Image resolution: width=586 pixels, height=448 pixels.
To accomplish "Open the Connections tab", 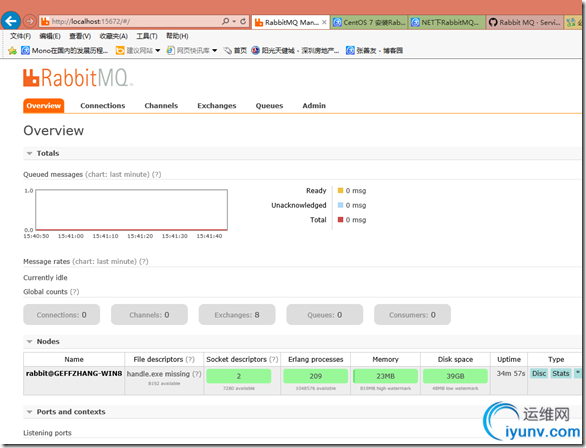I will (103, 106).
